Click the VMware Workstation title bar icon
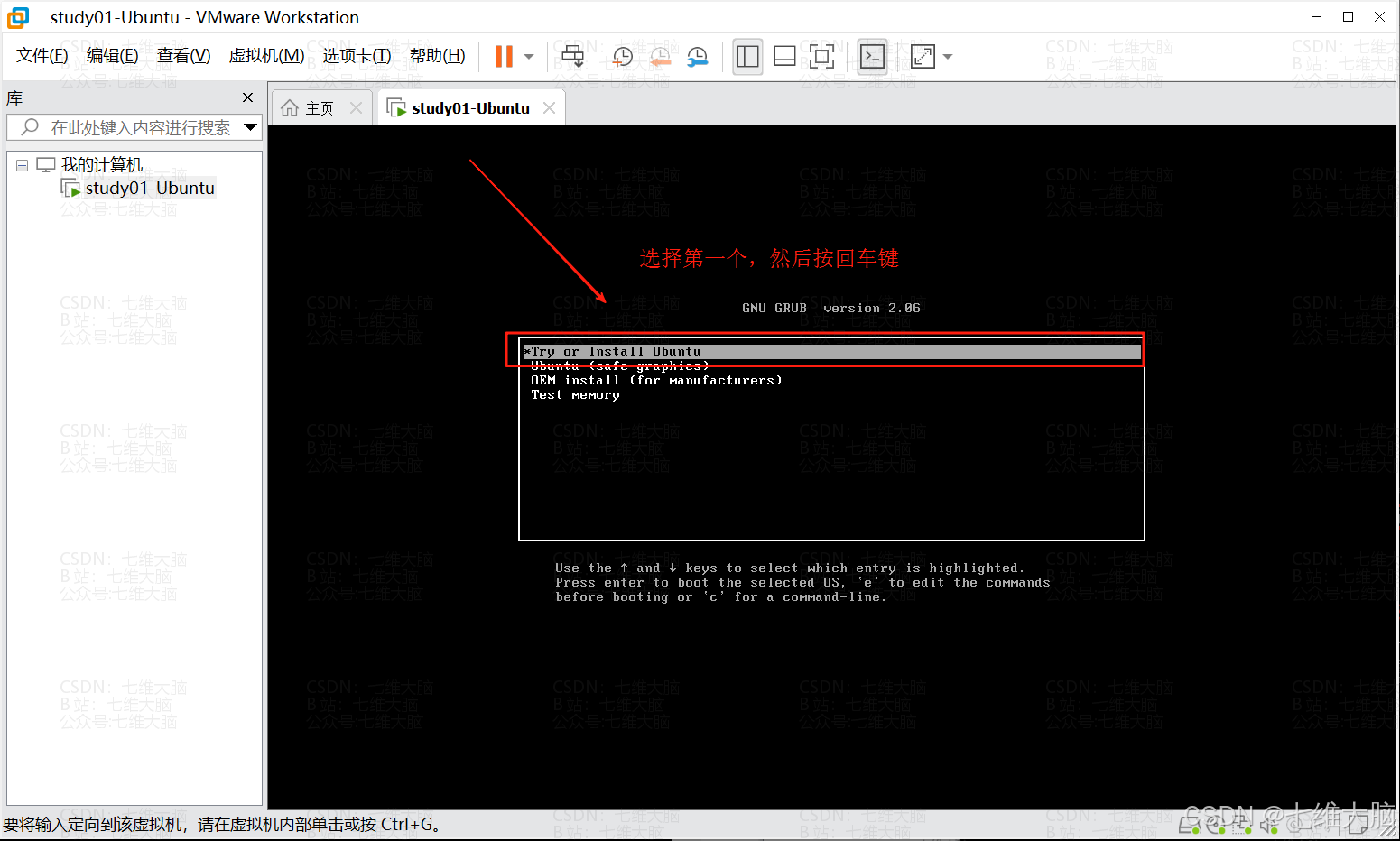The height and width of the screenshot is (841, 1400). (18, 17)
